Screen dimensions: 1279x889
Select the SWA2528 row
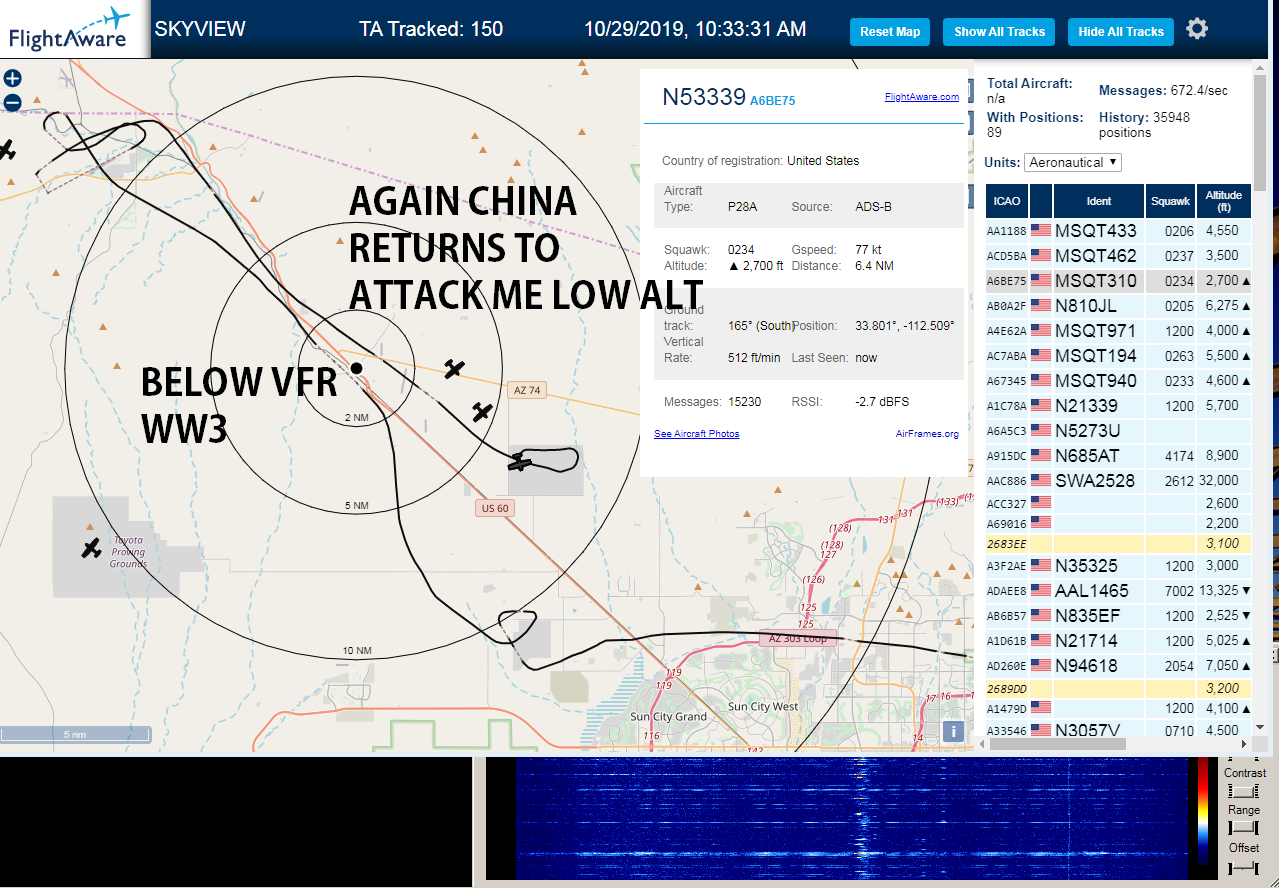coord(1118,481)
